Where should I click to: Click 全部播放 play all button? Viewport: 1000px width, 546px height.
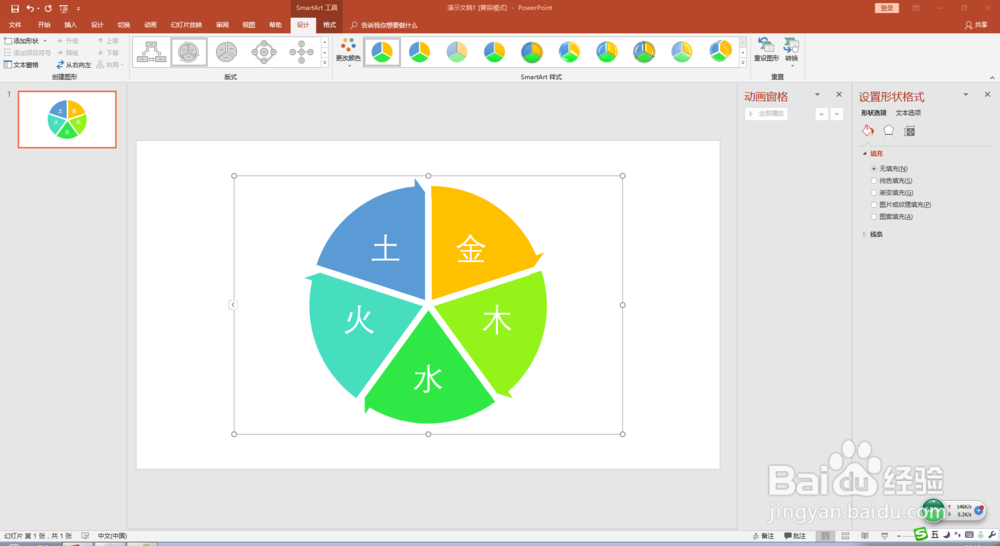click(767, 114)
